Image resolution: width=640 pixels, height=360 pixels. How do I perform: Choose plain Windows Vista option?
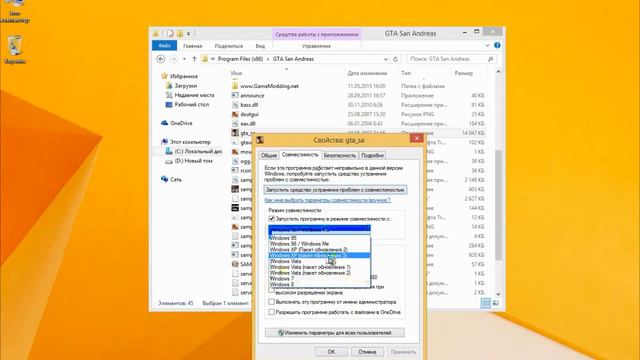(319, 261)
